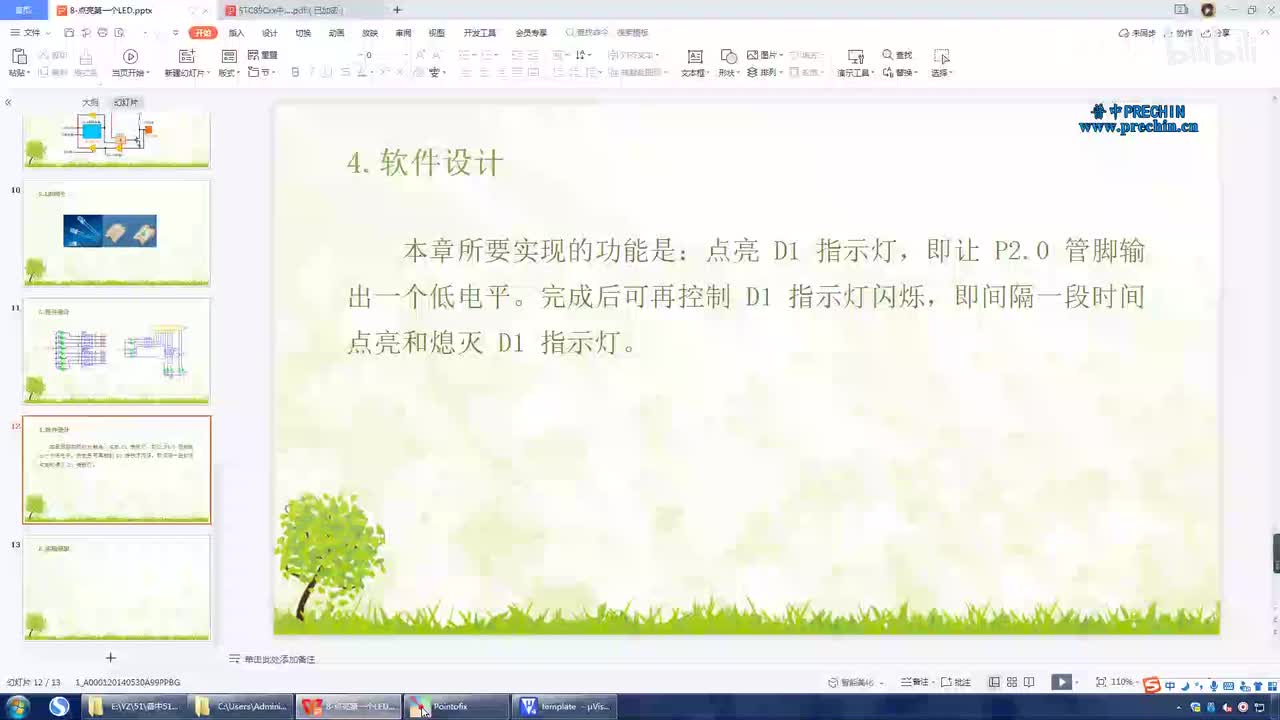Select slide 13 thumbnail

(x=117, y=588)
